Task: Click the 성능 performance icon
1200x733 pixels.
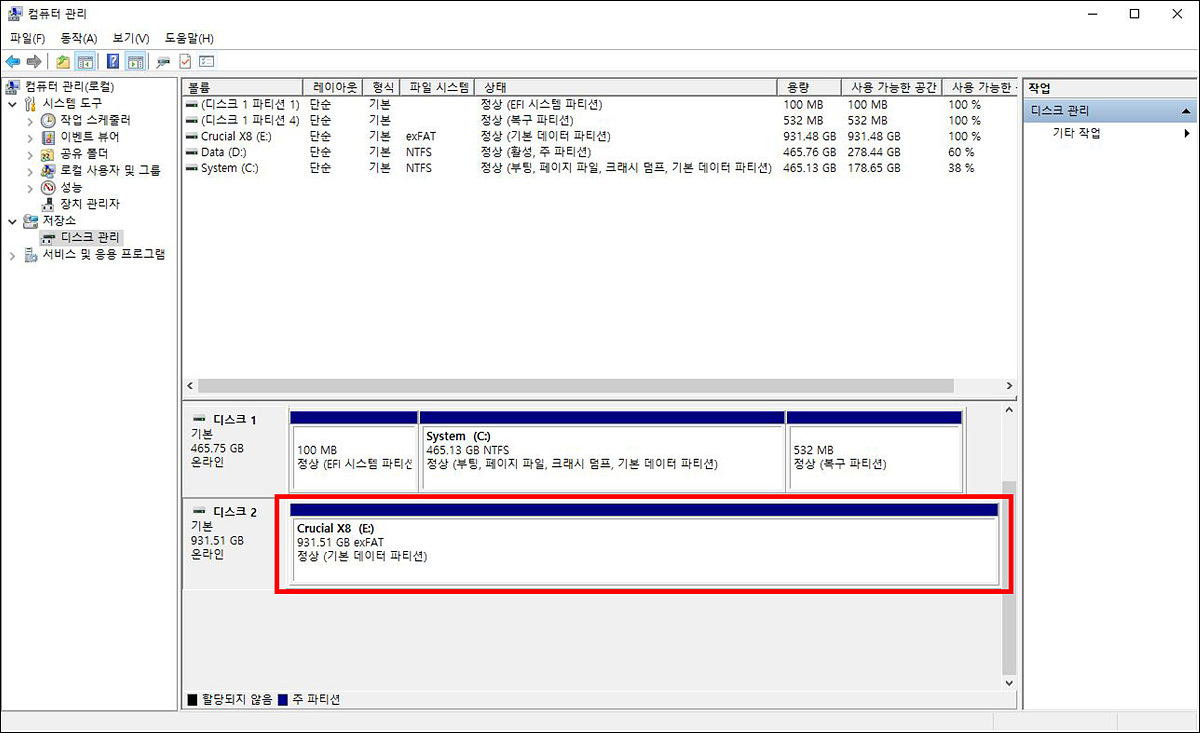Action: point(48,187)
